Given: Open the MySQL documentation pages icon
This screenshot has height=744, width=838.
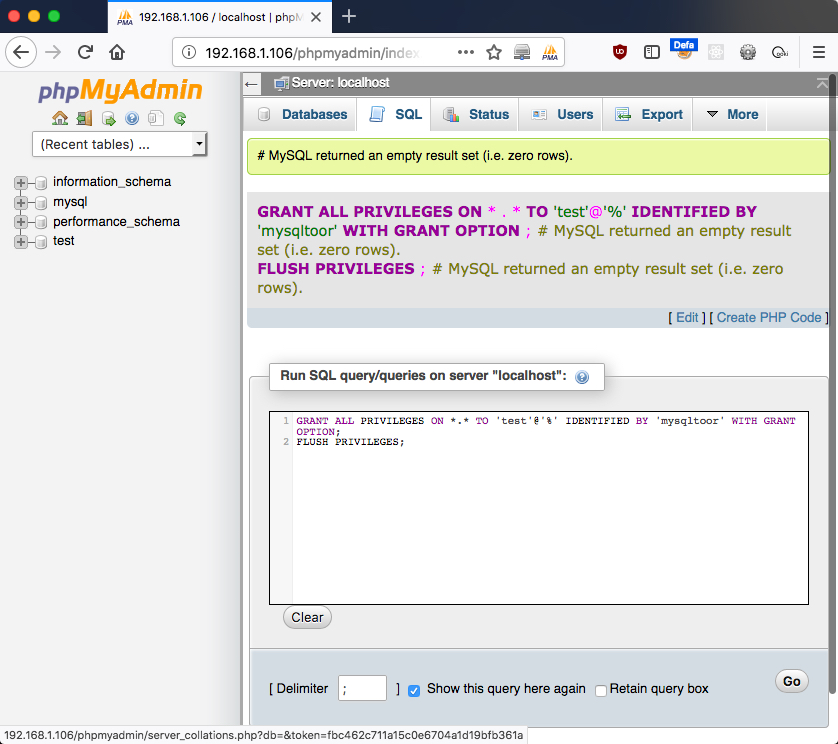Looking at the screenshot, I should coord(156,118).
